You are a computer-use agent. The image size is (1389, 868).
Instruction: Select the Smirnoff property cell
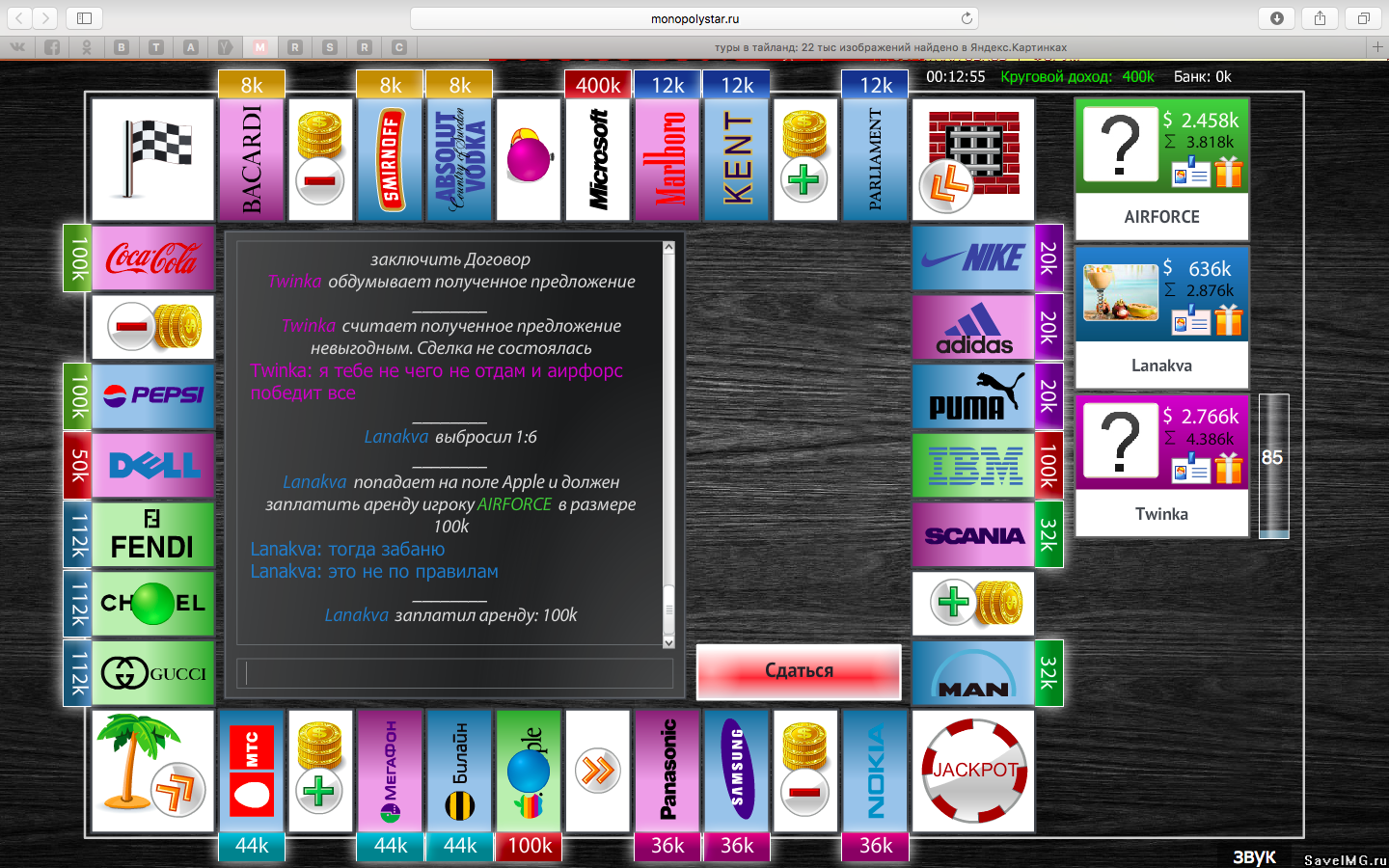pos(391,160)
